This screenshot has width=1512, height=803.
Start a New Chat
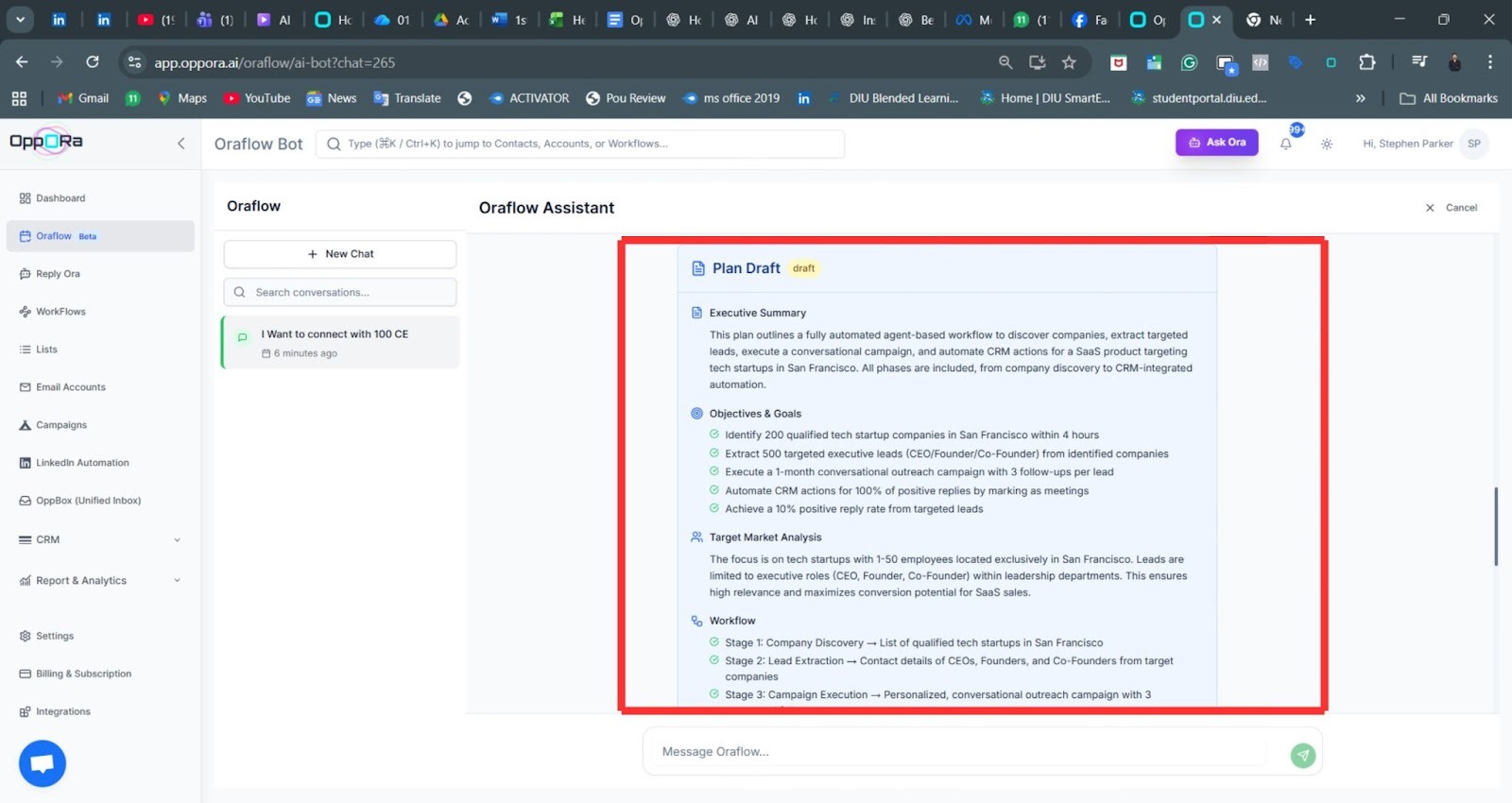pyautogui.click(x=340, y=254)
